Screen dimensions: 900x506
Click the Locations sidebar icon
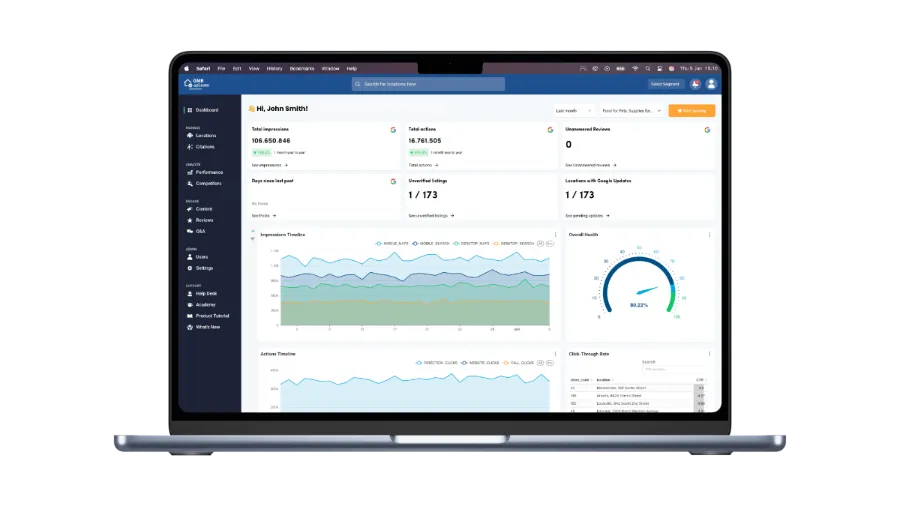click(190, 135)
